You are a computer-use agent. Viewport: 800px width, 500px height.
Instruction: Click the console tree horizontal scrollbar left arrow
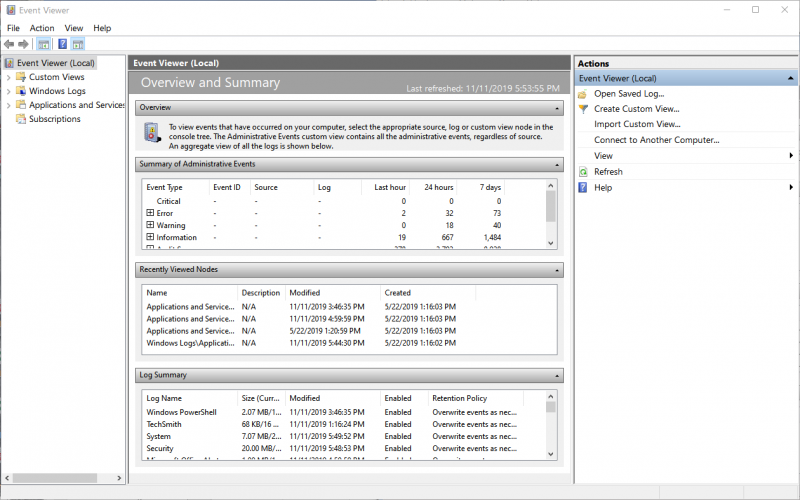[7, 478]
